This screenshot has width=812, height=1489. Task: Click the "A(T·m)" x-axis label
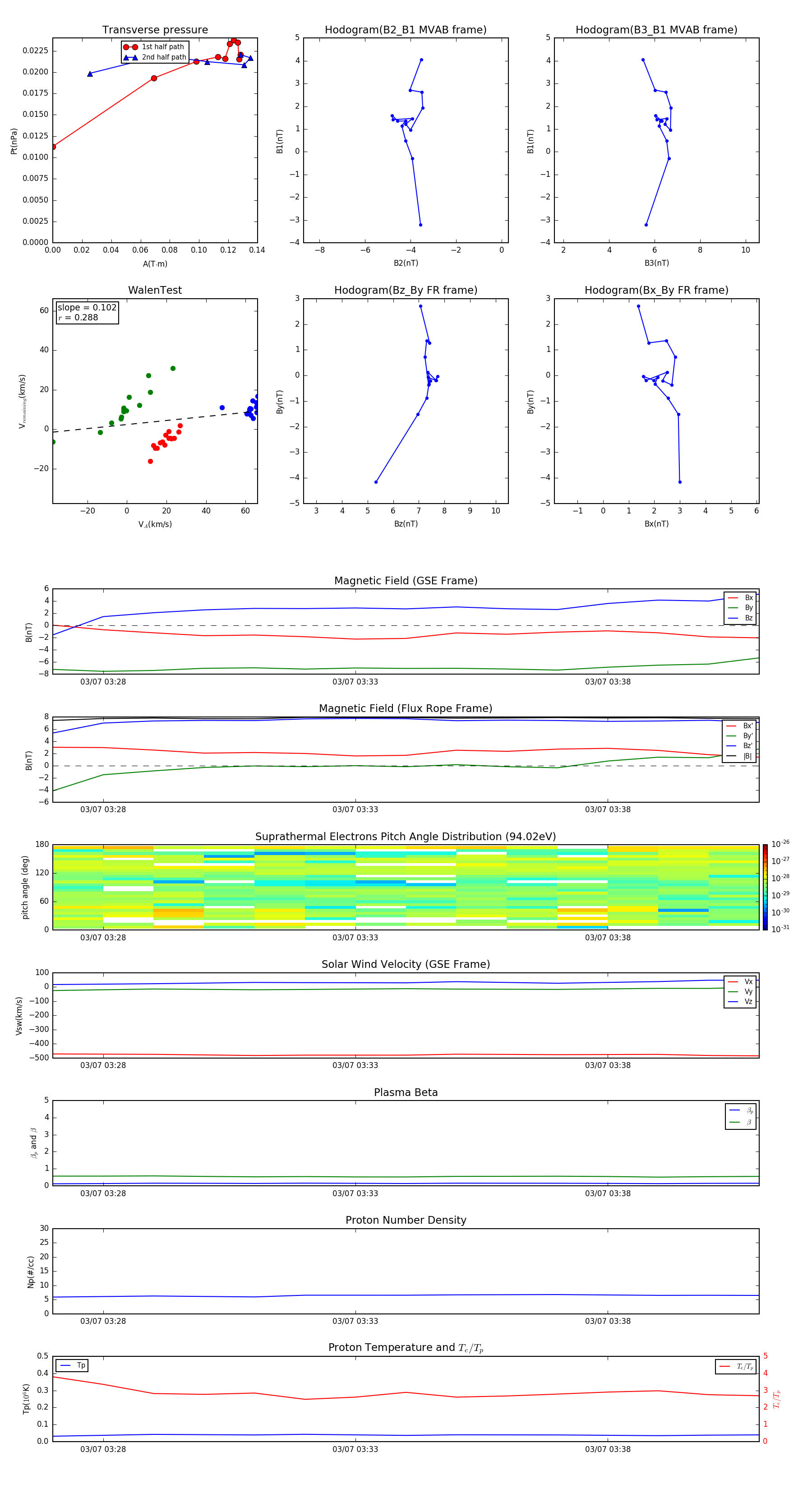point(155,264)
